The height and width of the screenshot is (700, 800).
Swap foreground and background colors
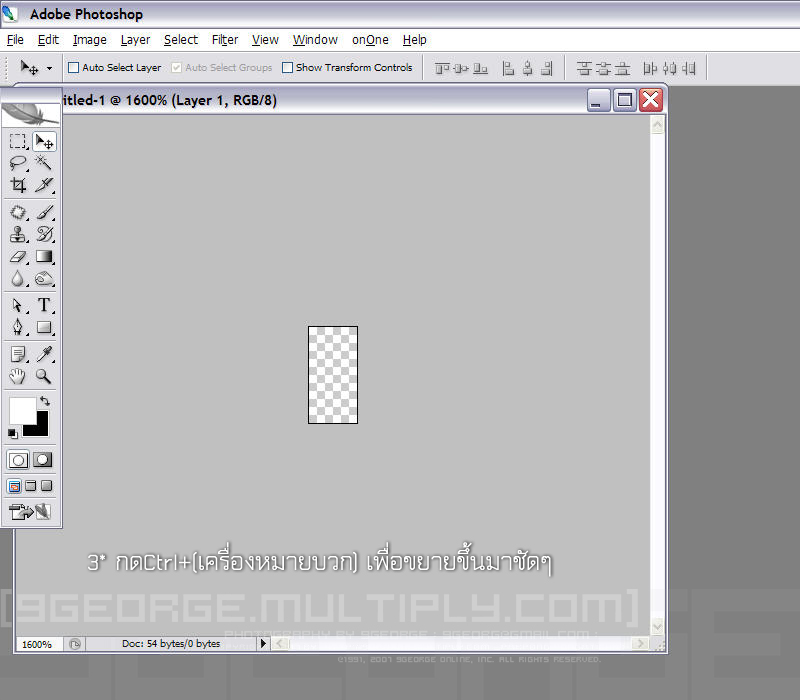pyautogui.click(x=45, y=401)
